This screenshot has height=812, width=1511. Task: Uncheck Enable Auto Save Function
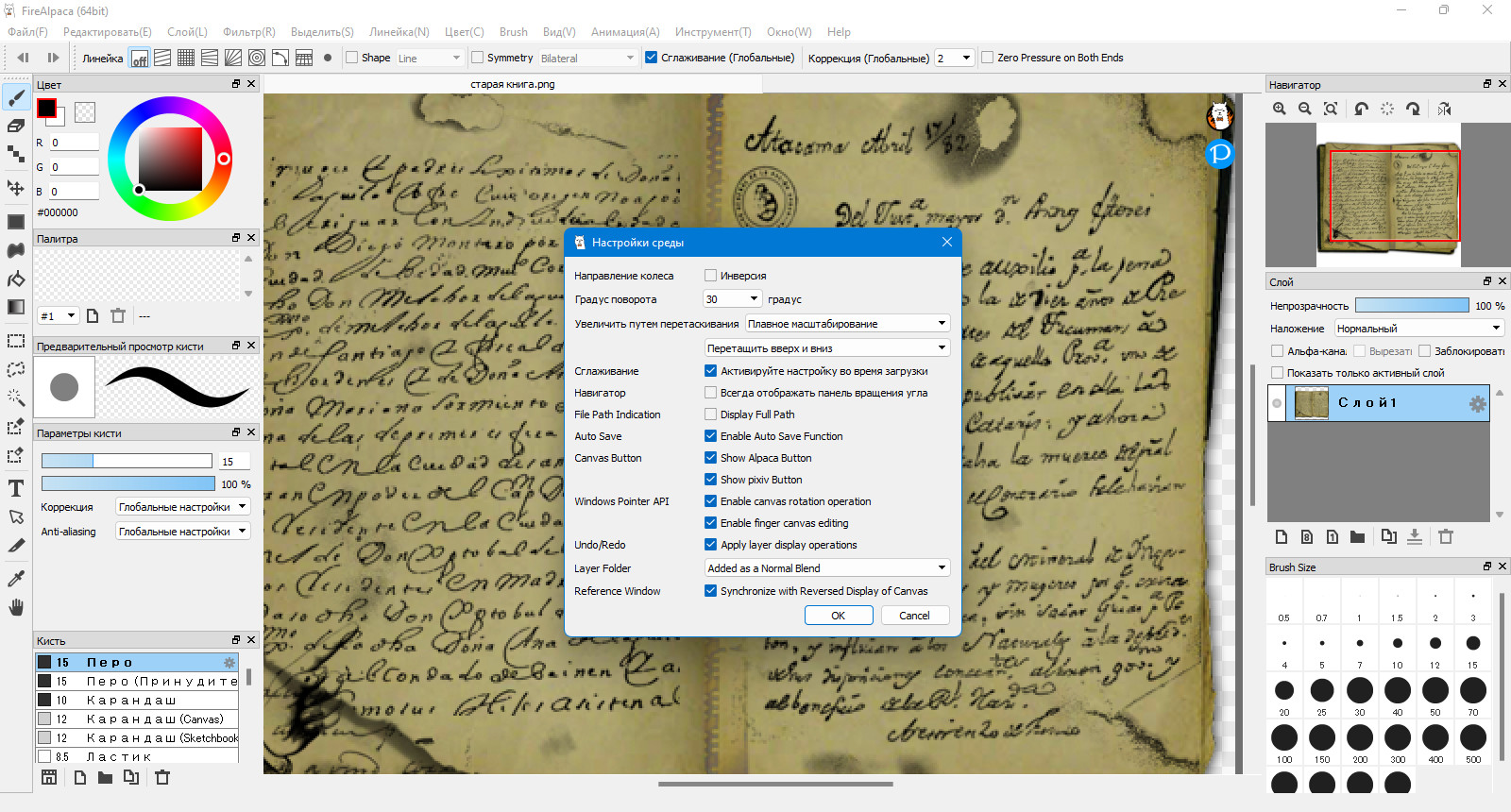[x=710, y=436]
